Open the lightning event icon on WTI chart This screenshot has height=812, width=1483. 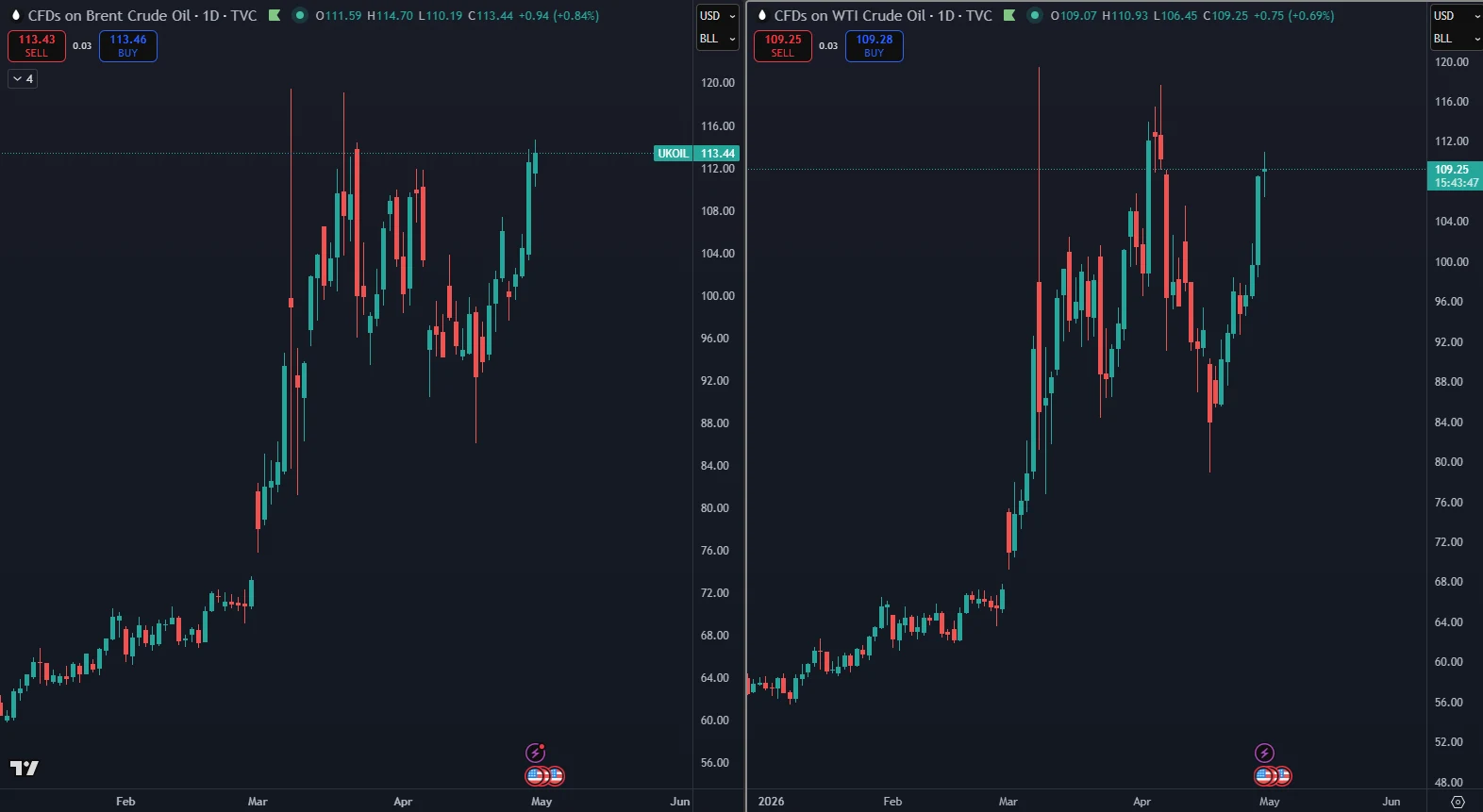tap(1264, 753)
